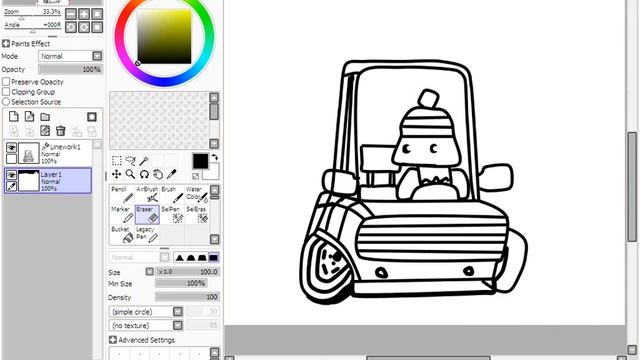Hide the Layer1 layer
Screen dimensions: 640x360
click(11, 175)
